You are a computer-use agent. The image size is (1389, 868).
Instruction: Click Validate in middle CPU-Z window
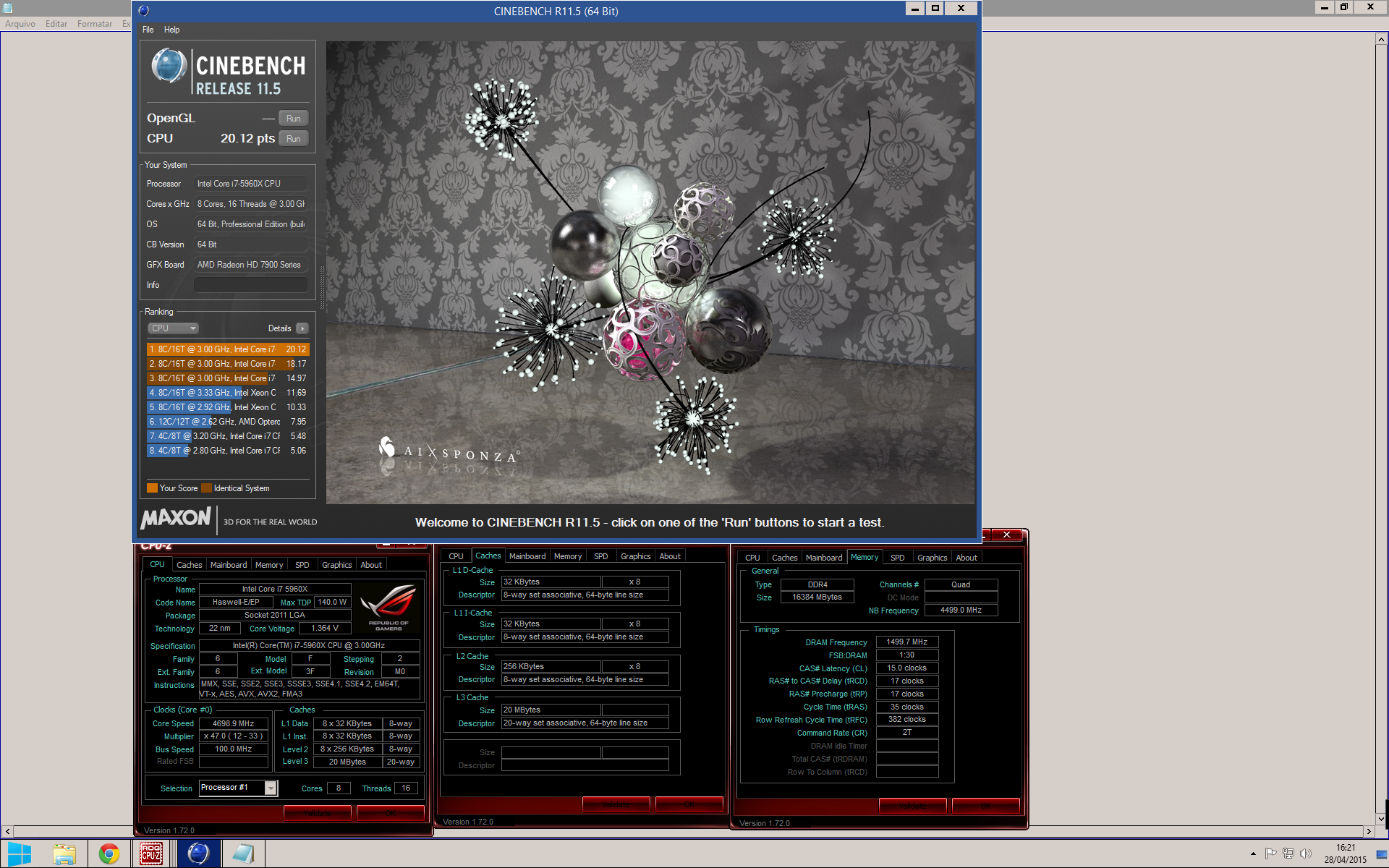tap(616, 804)
